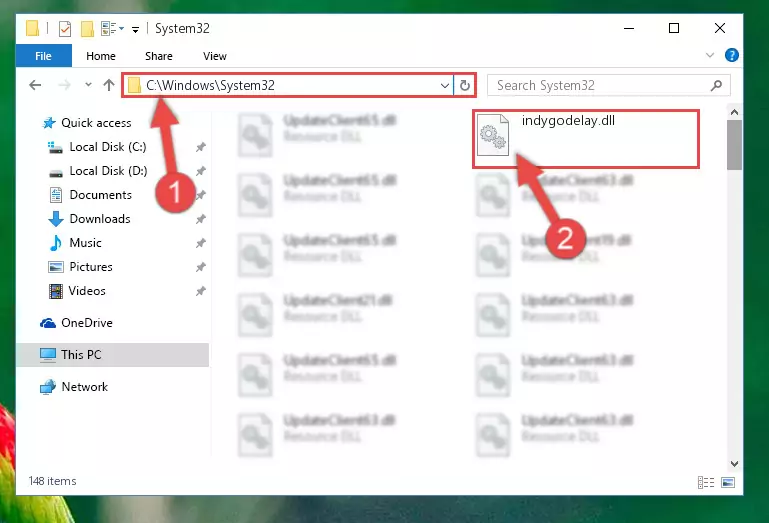Click the pin icon beside Local Disk (C:)
Viewport: 769px width, 523px height.
tap(201, 147)
